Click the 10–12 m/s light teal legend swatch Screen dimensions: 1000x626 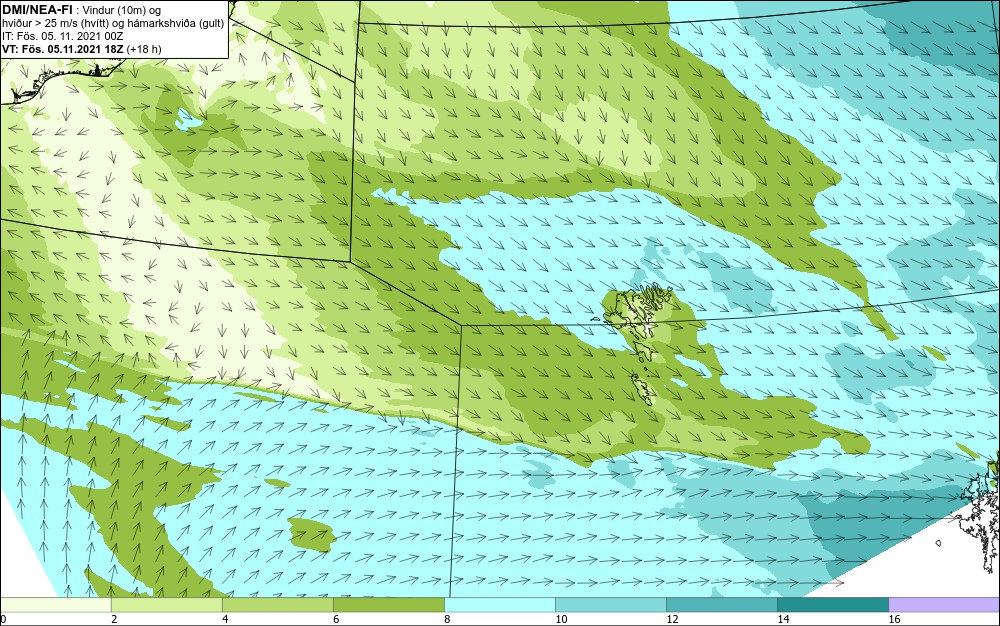coord(610,605)
